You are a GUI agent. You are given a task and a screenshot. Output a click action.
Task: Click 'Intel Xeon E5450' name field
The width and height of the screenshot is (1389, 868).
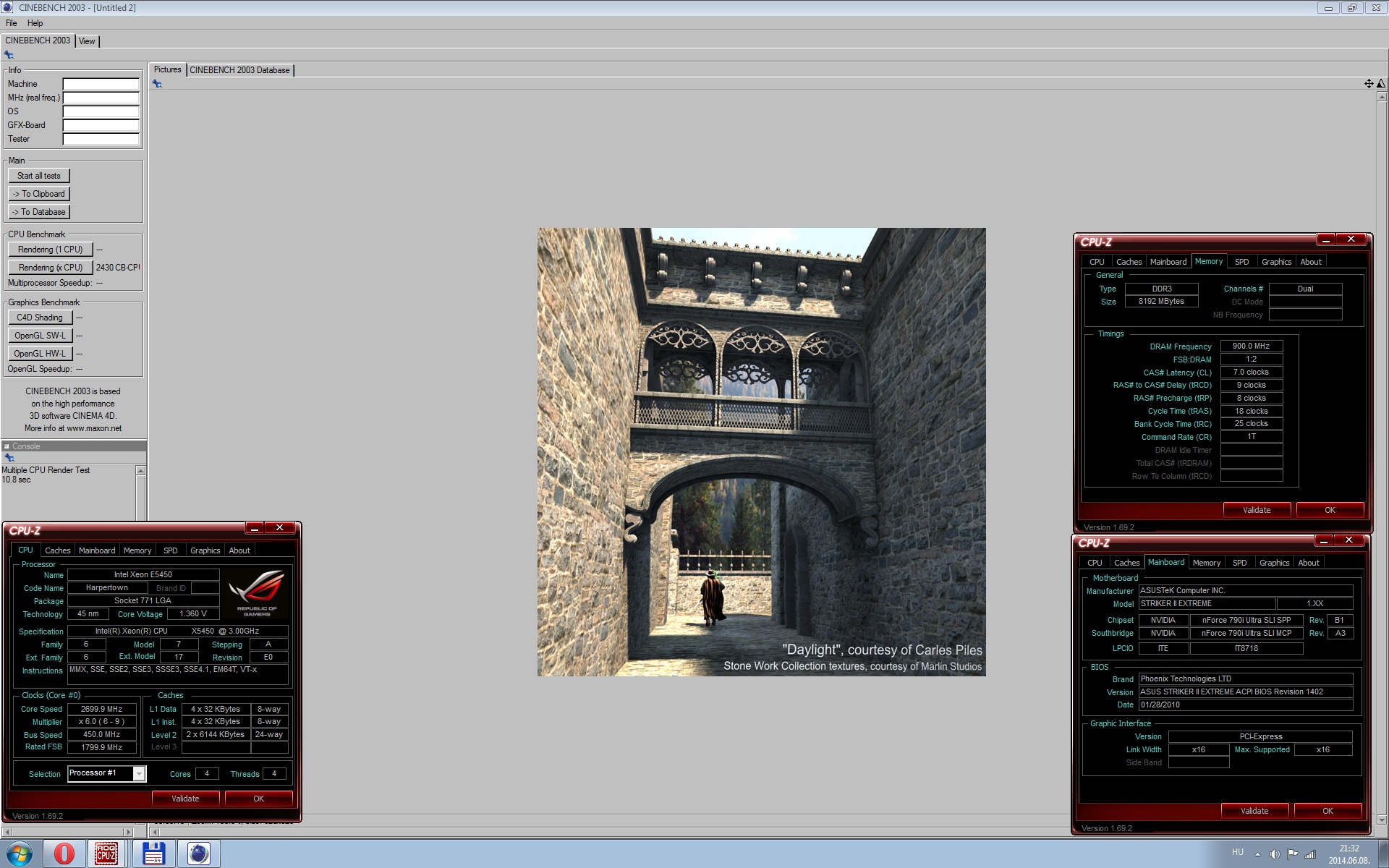143,575
